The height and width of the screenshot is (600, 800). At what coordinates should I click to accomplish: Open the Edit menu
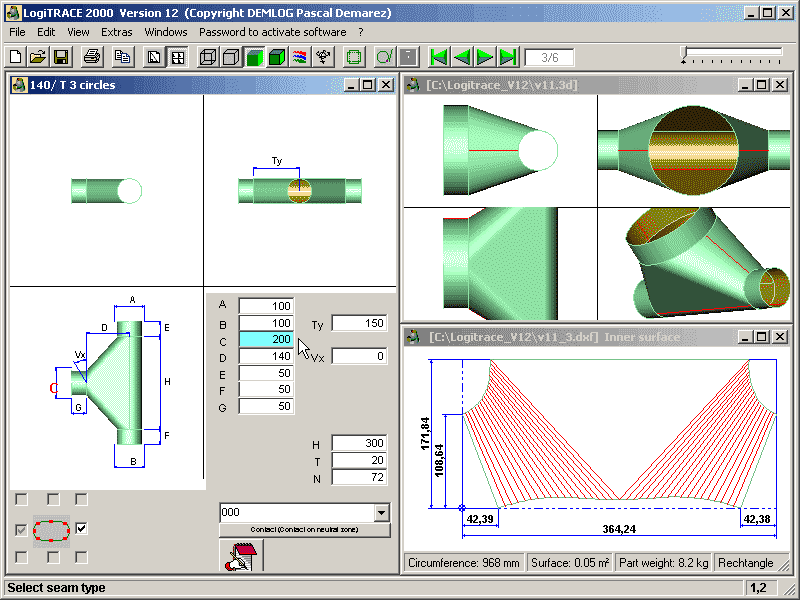point(46,32)
